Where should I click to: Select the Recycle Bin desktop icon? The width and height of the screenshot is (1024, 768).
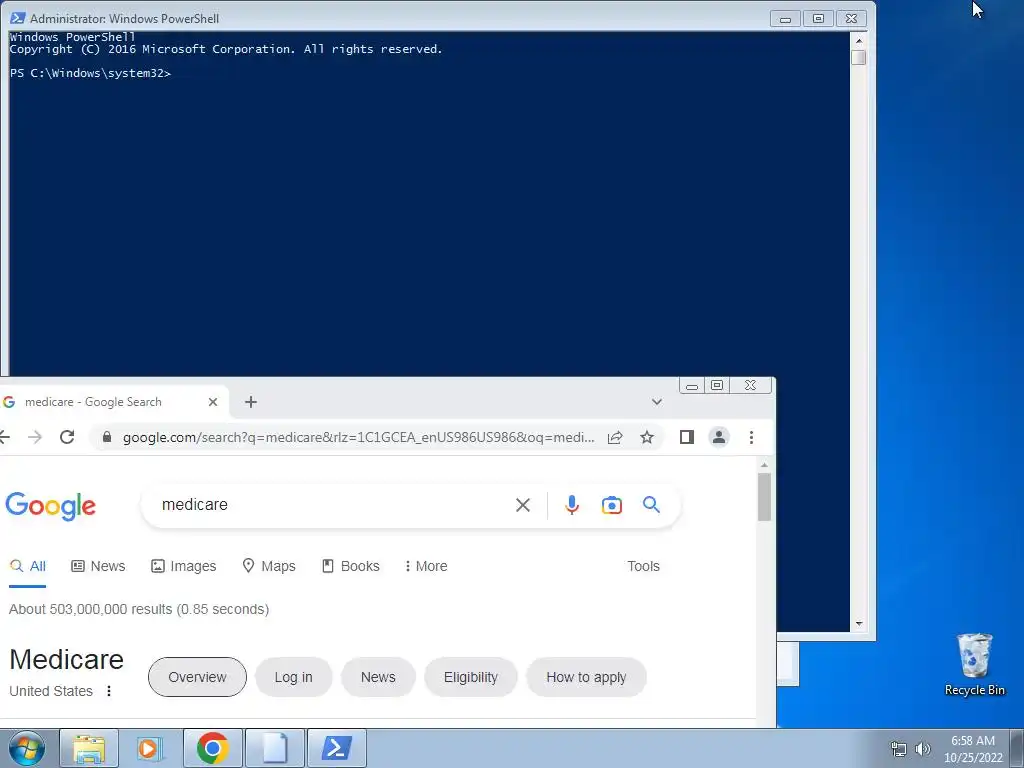974,665
